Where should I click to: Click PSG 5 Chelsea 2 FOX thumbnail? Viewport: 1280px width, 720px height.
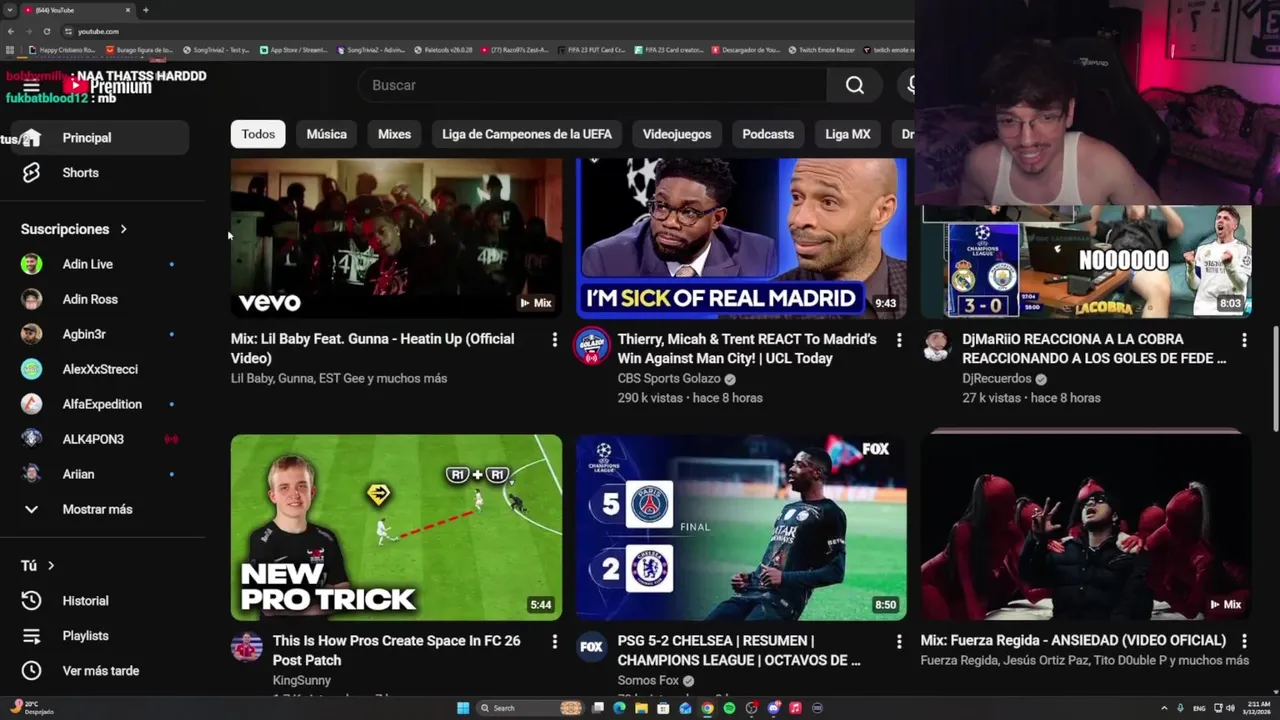[741, 527]
